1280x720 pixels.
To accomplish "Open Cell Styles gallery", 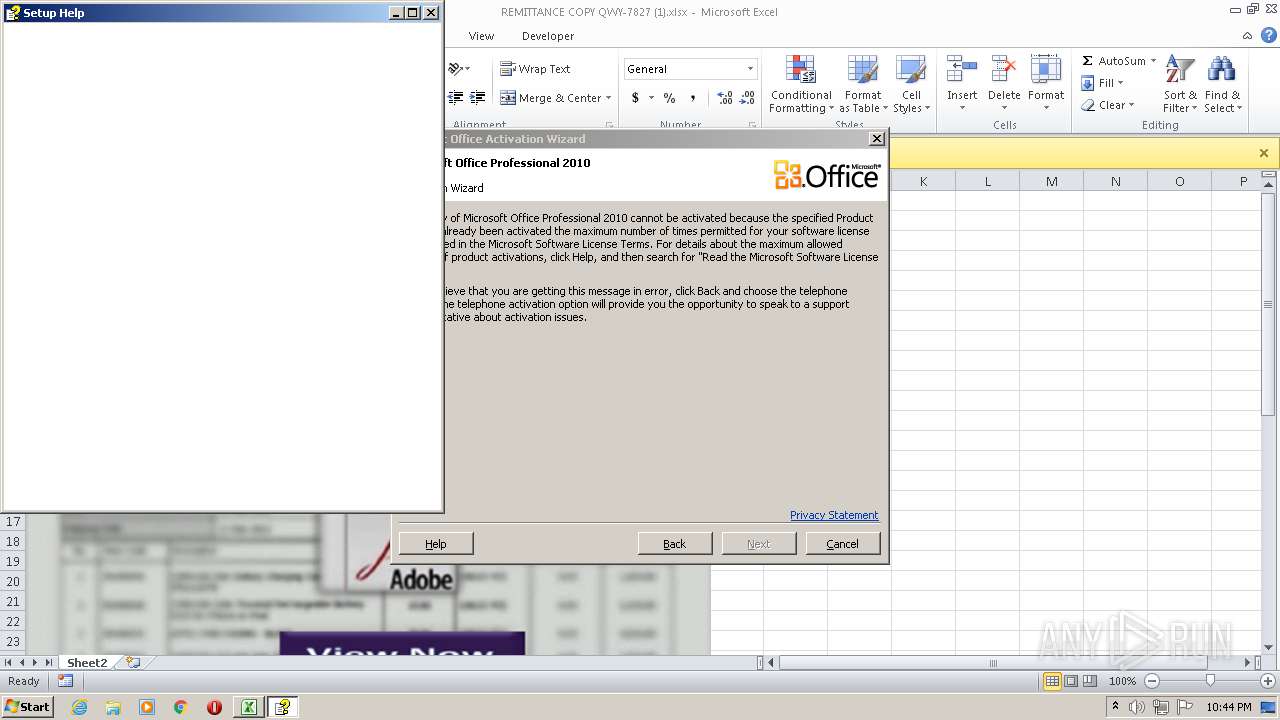I will click(911, 85).
